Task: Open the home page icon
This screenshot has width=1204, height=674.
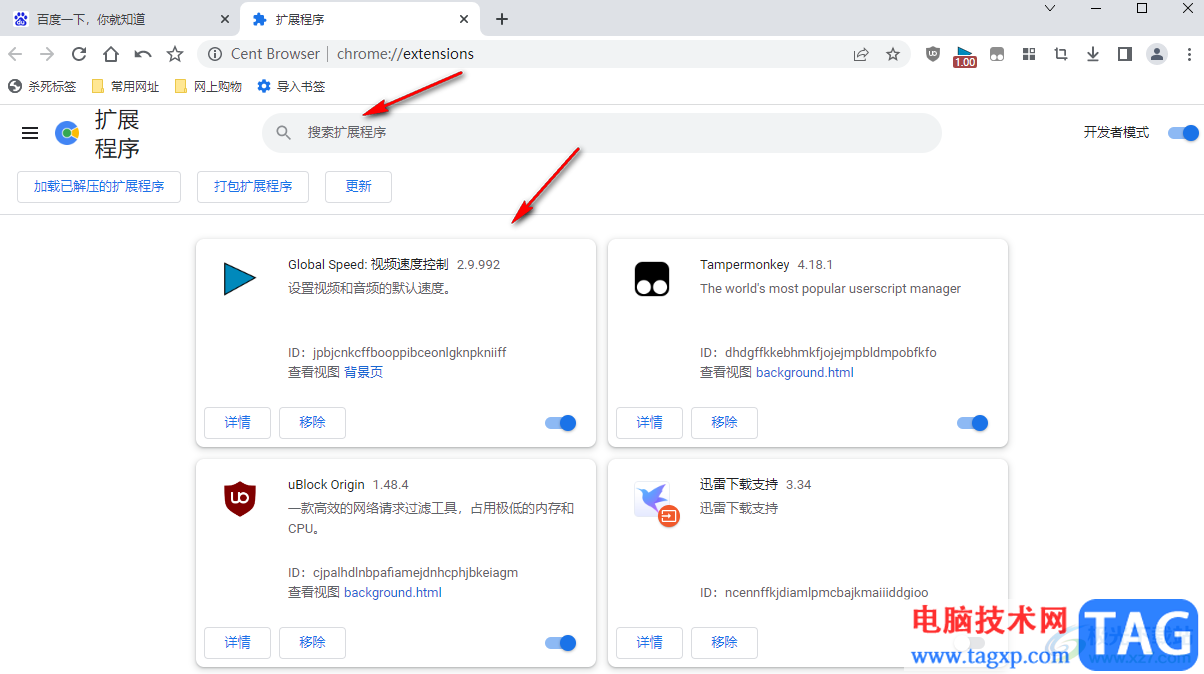Action: click(111, 54)
